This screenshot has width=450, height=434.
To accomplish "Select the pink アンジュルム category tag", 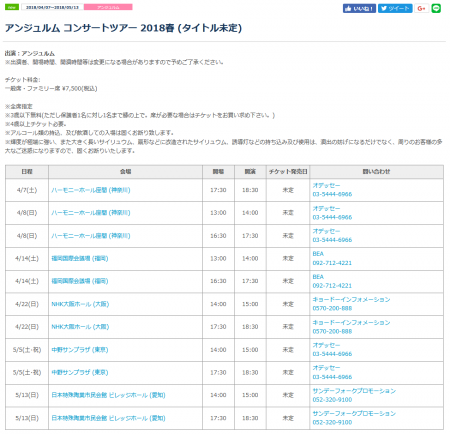I will tap(108, 7).
